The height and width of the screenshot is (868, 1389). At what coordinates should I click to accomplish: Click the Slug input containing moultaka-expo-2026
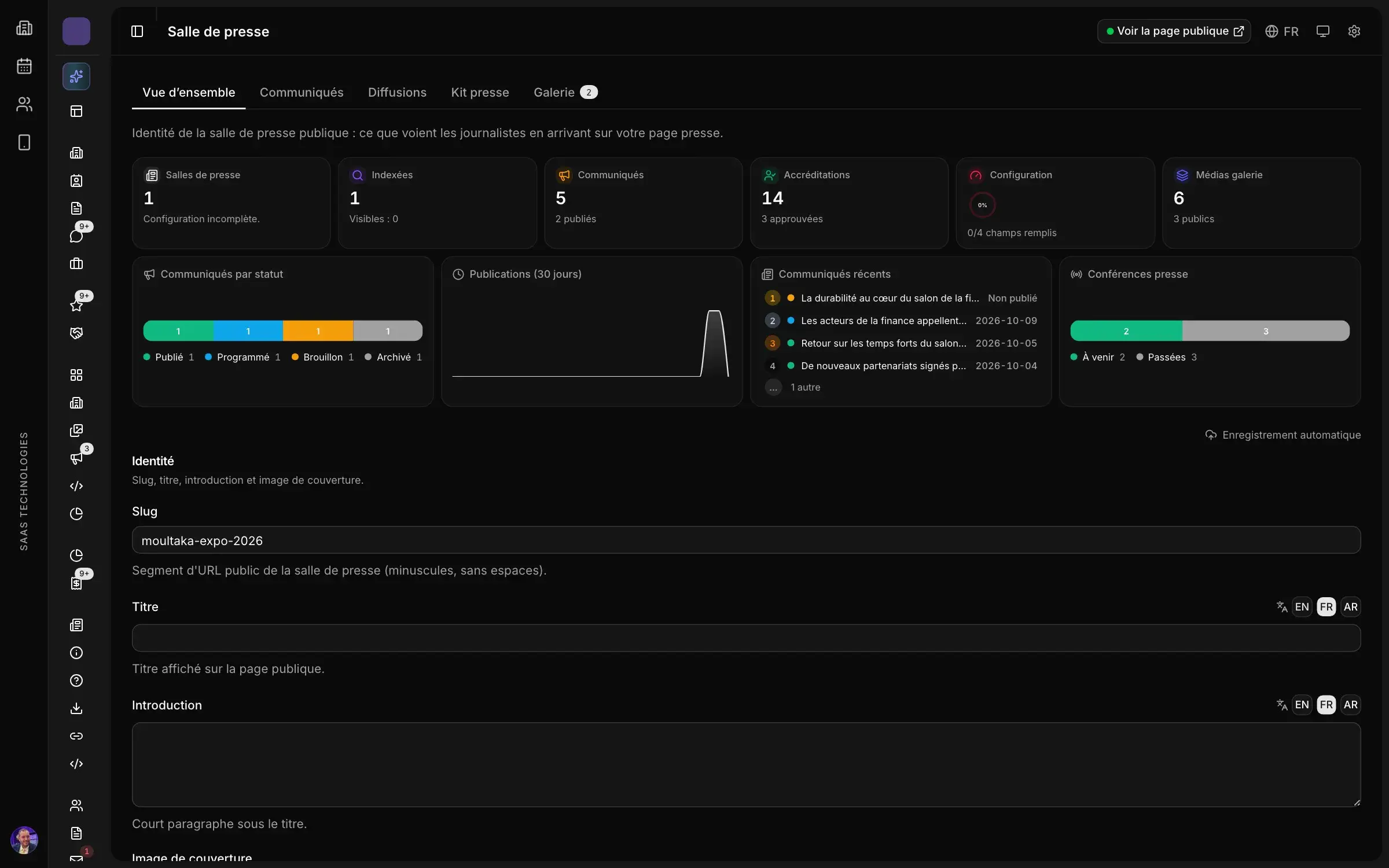[746, 540]
